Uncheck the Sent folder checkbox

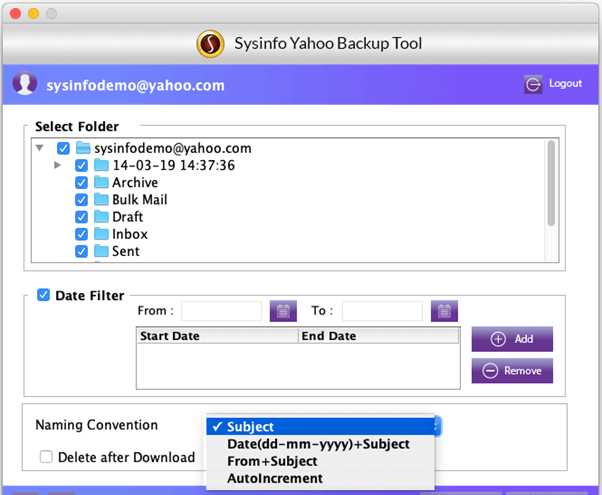pyautogui.click(x=81, y=252)
